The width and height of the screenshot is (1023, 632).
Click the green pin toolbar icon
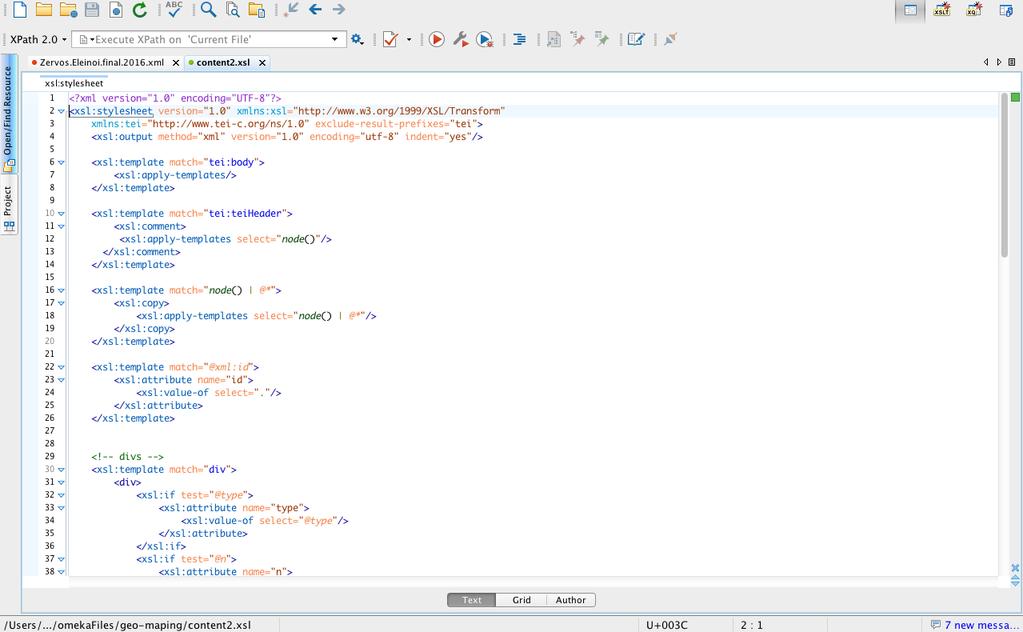pyautogui.click(x=602, y=39)
